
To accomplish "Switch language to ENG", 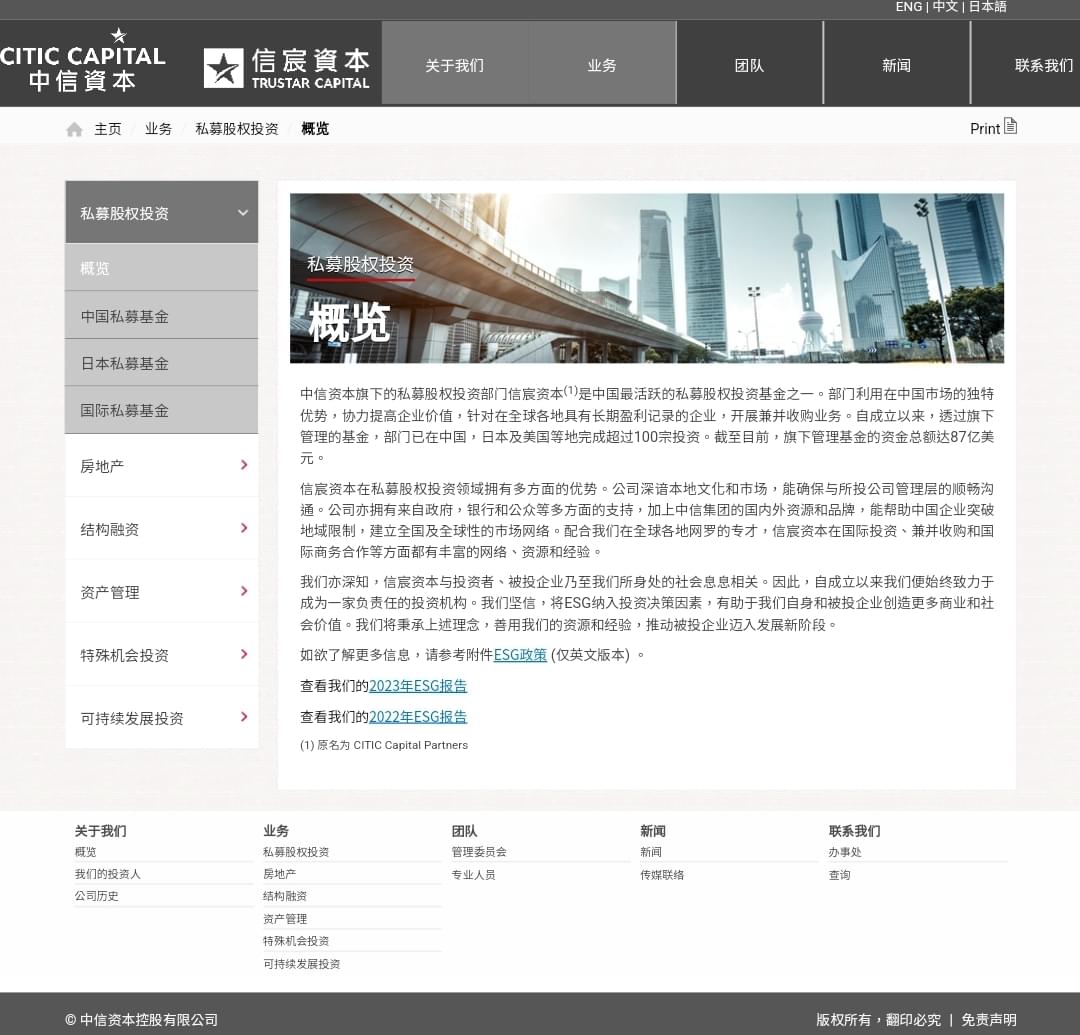I will (x=908, y=7).
